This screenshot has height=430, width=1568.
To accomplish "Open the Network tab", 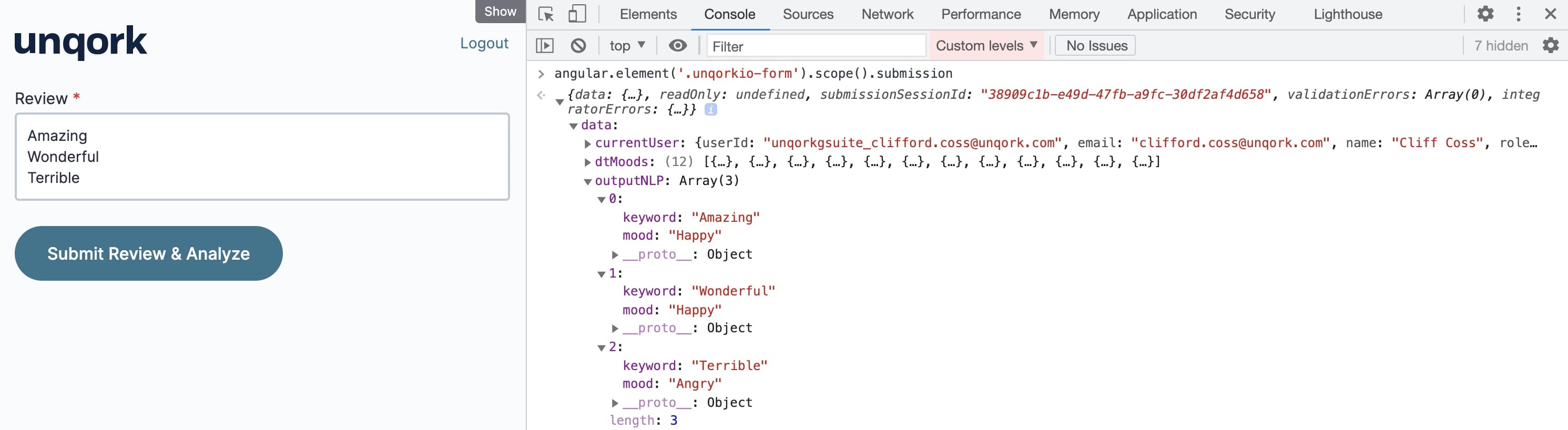I will [887, 14].
